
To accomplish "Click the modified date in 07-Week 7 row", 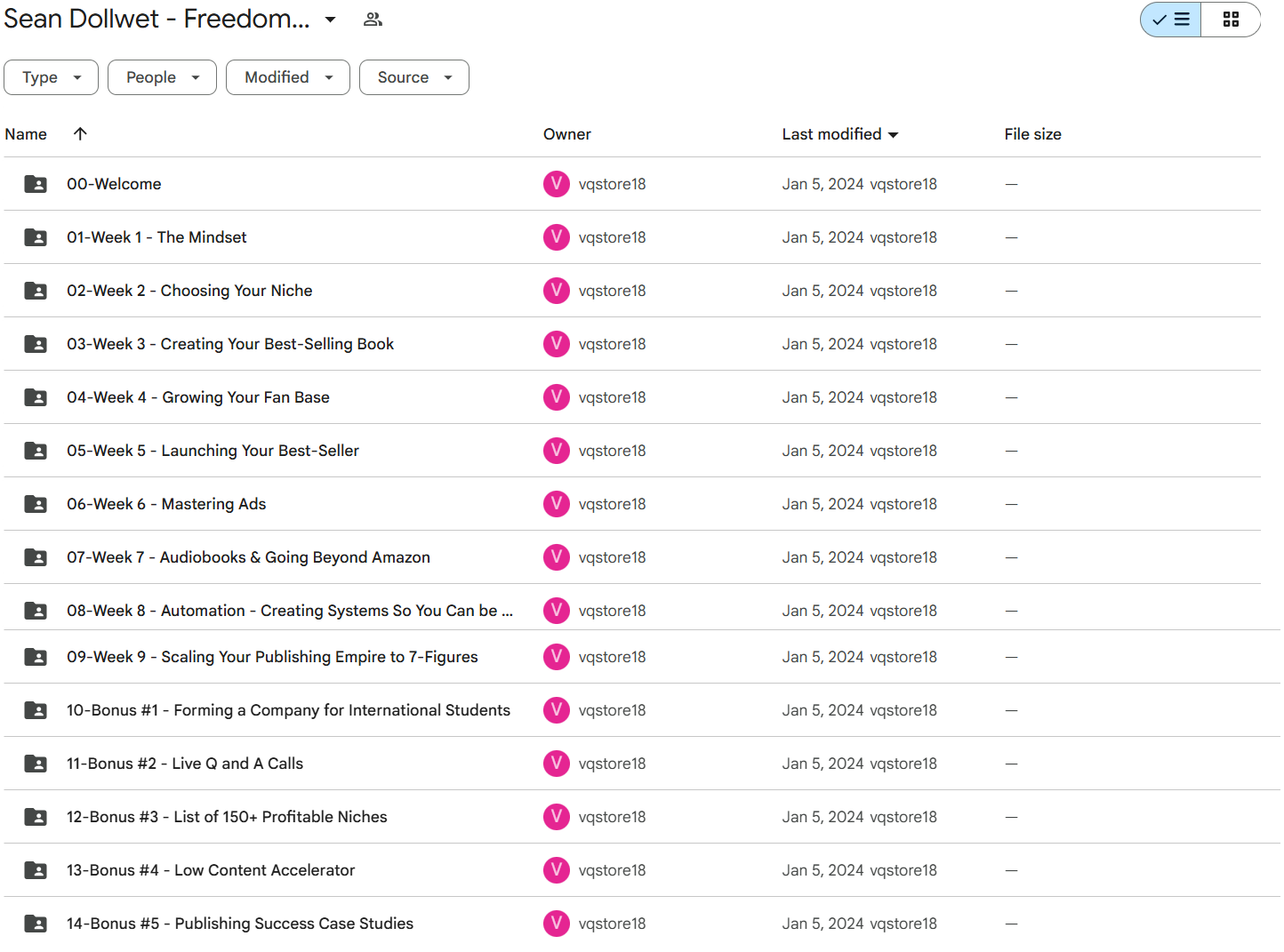I will 823,557.
